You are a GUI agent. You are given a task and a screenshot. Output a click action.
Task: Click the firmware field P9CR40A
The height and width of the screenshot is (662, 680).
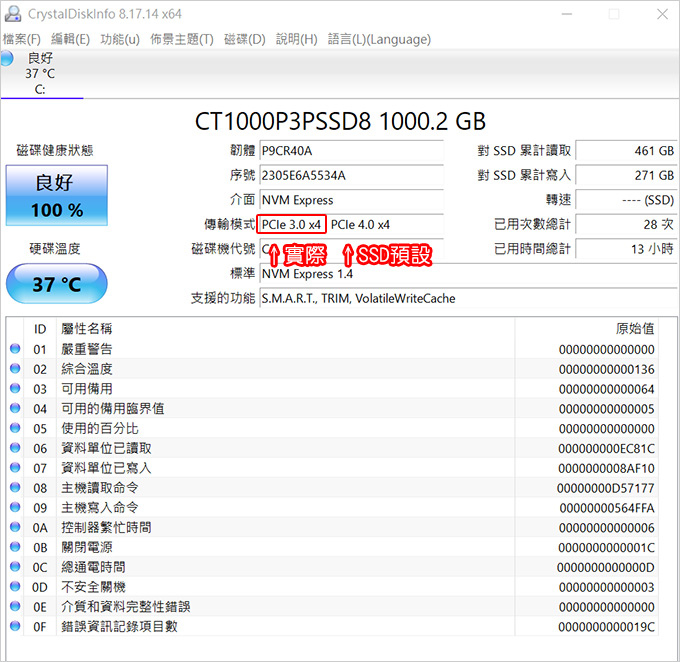(351, 151)
